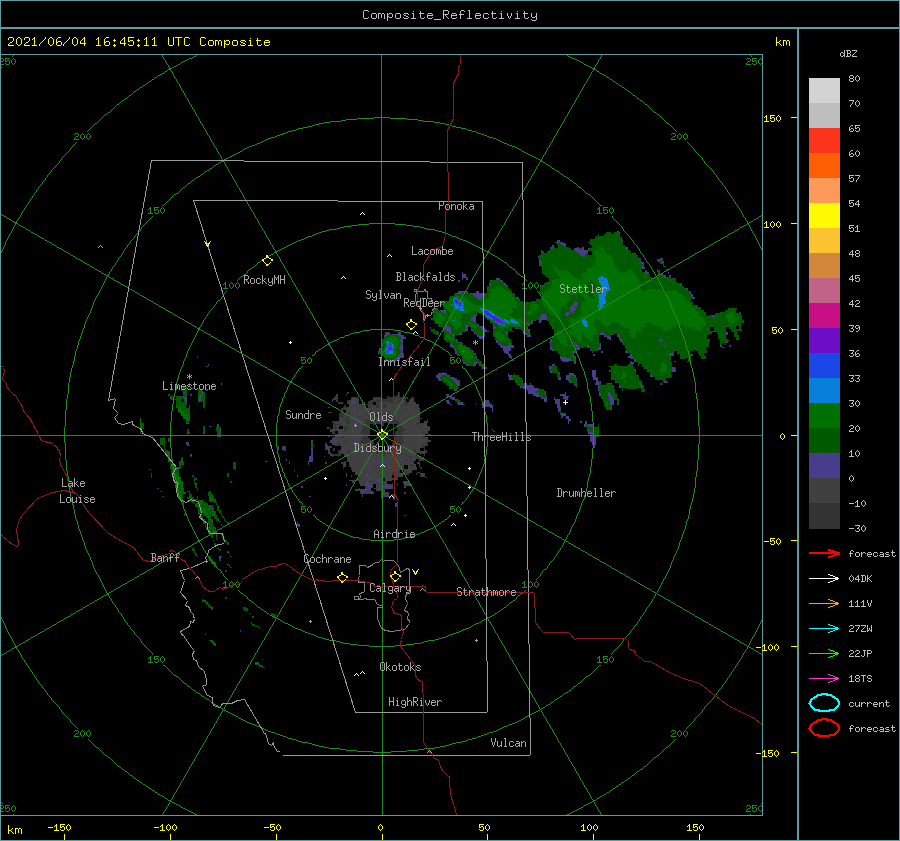Screen dimensions: 900x841
Task: Click the cyan 27ZW arrow icon
Action: [x=824, y=629]
